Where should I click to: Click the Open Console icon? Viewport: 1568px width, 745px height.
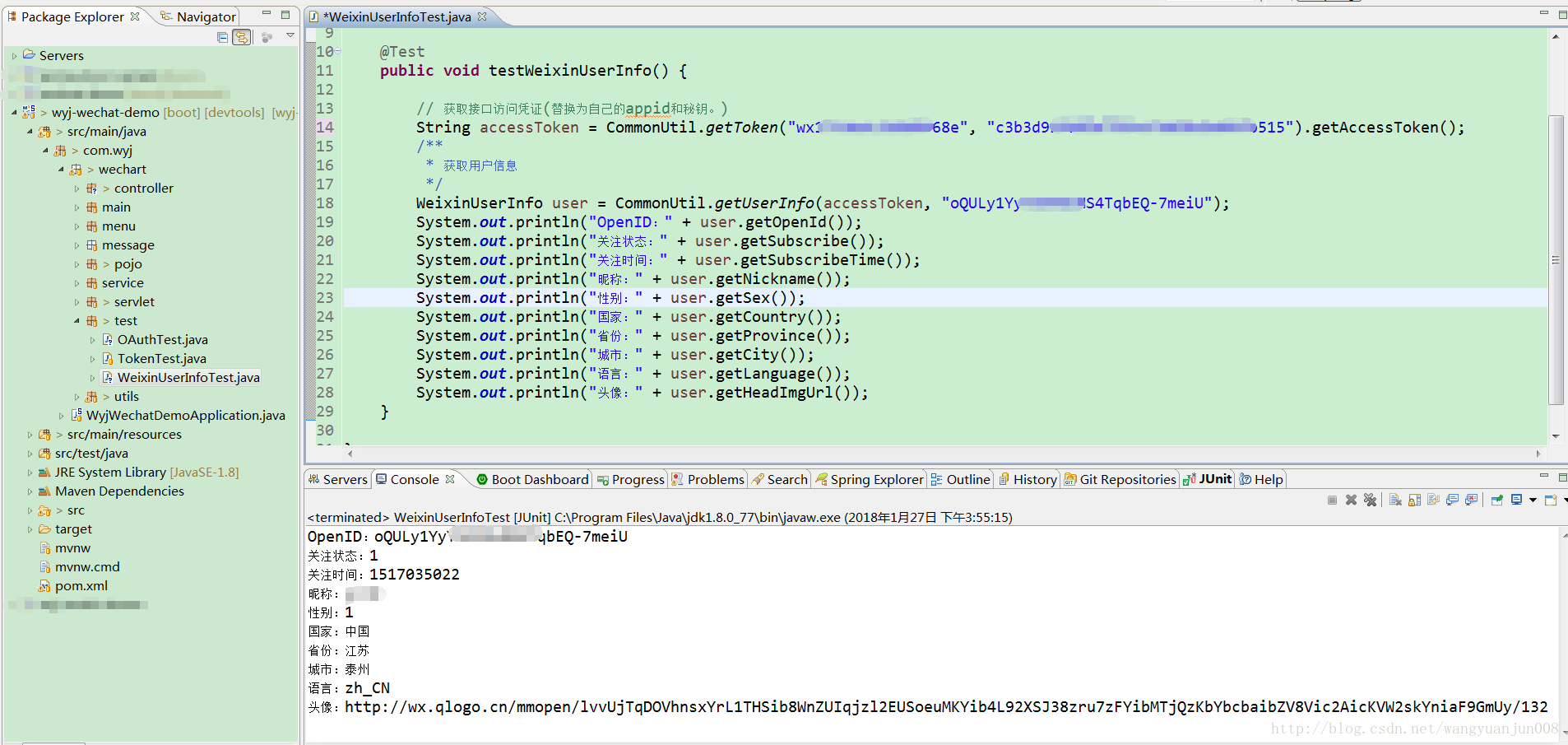(1551, 500)
